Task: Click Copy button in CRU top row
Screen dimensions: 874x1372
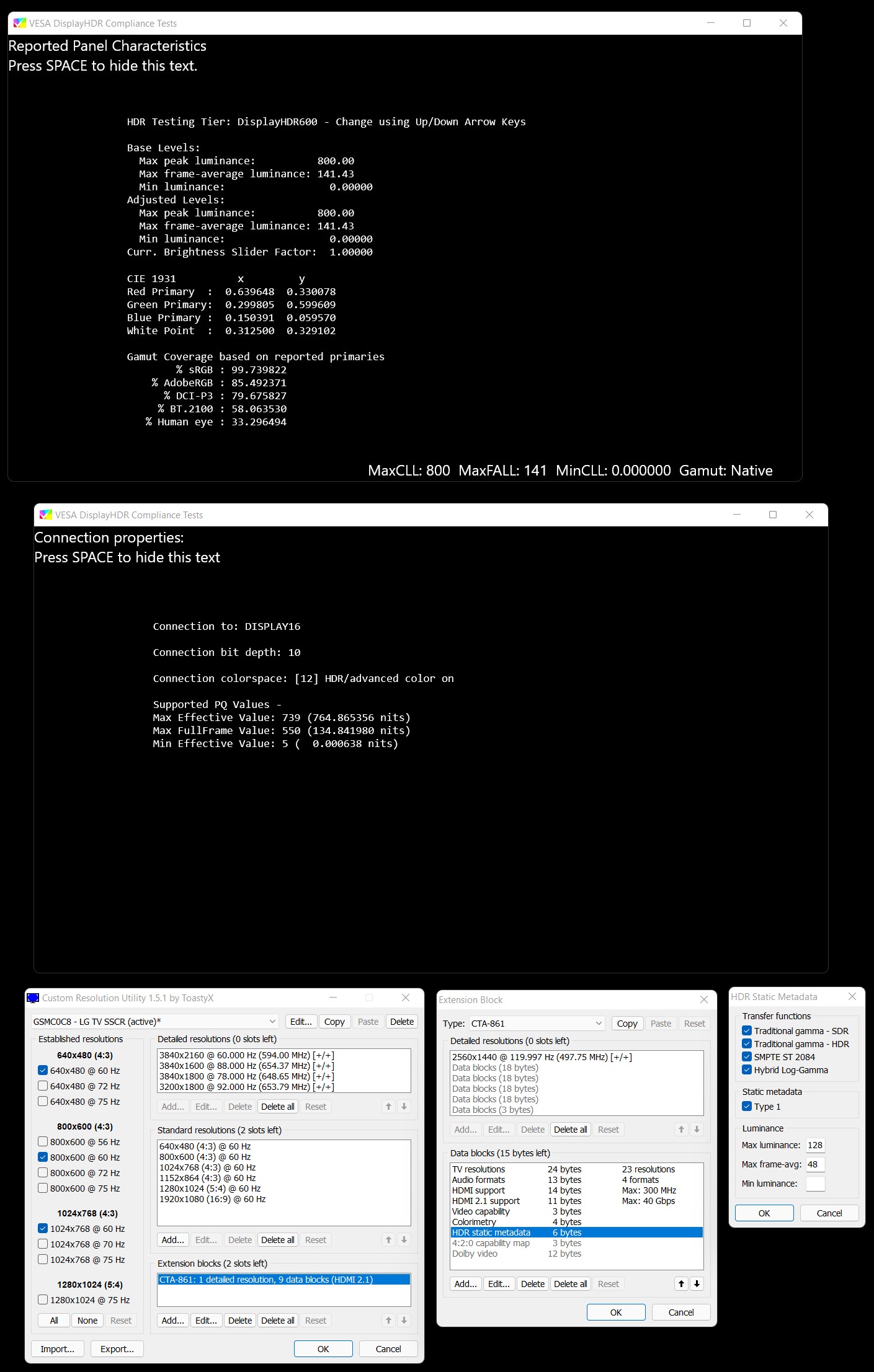Action: pyautogui.click(x=334, y=1021)
